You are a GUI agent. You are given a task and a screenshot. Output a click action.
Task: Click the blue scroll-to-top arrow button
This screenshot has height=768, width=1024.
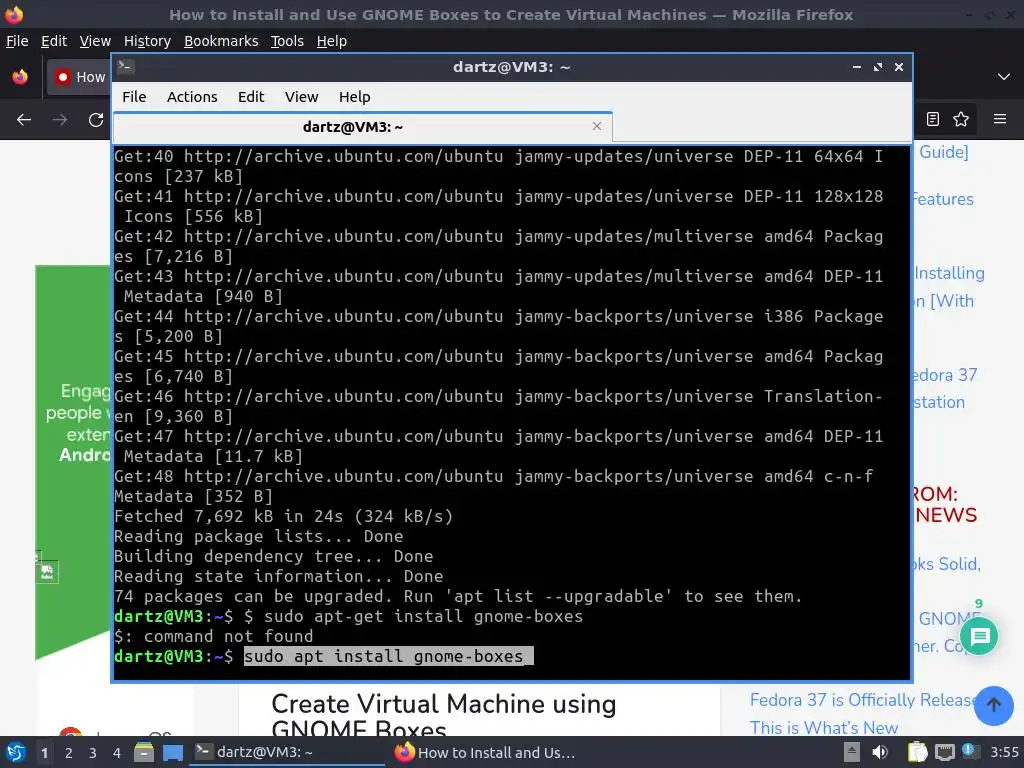tap(993, 705)
